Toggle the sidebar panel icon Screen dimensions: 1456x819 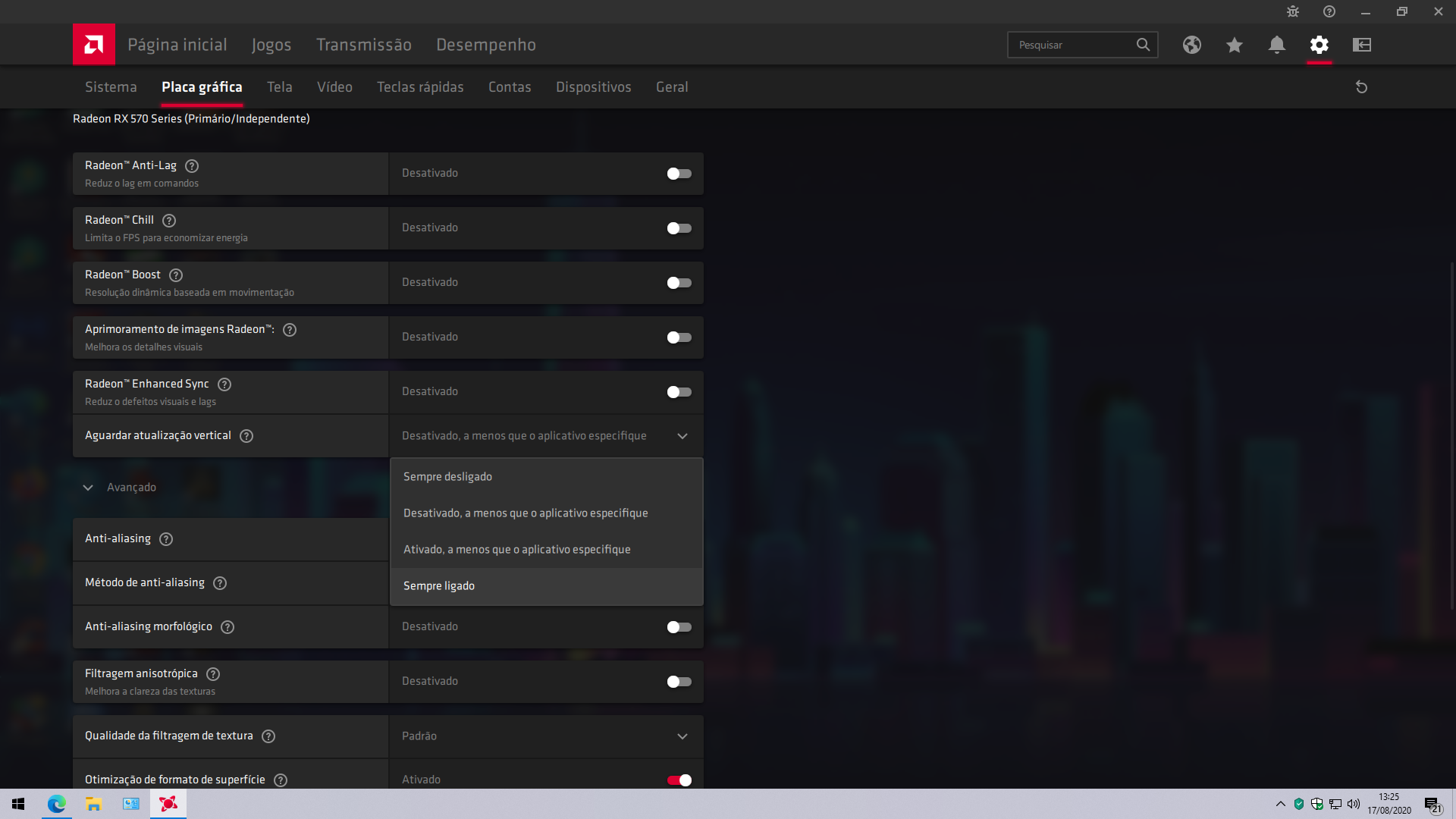click(1362, 45)
